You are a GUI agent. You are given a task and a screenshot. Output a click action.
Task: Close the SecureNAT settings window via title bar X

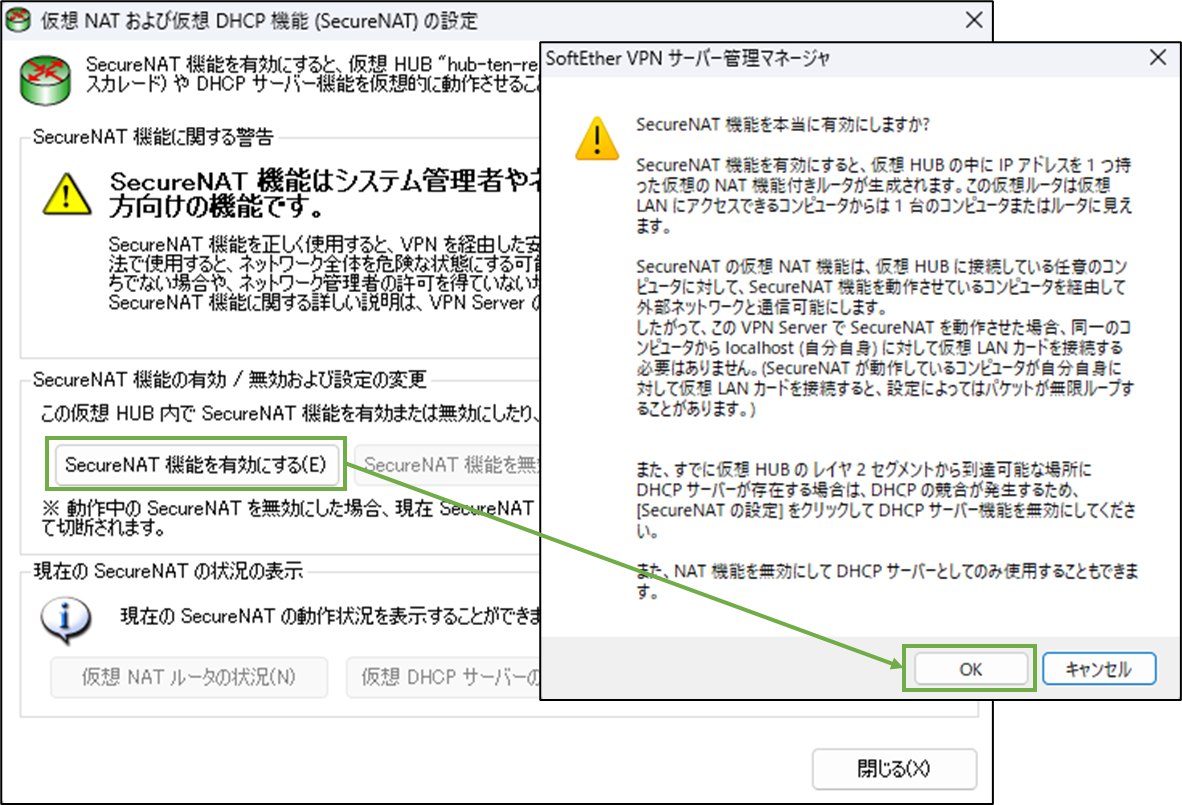click(x=974, y=20)
